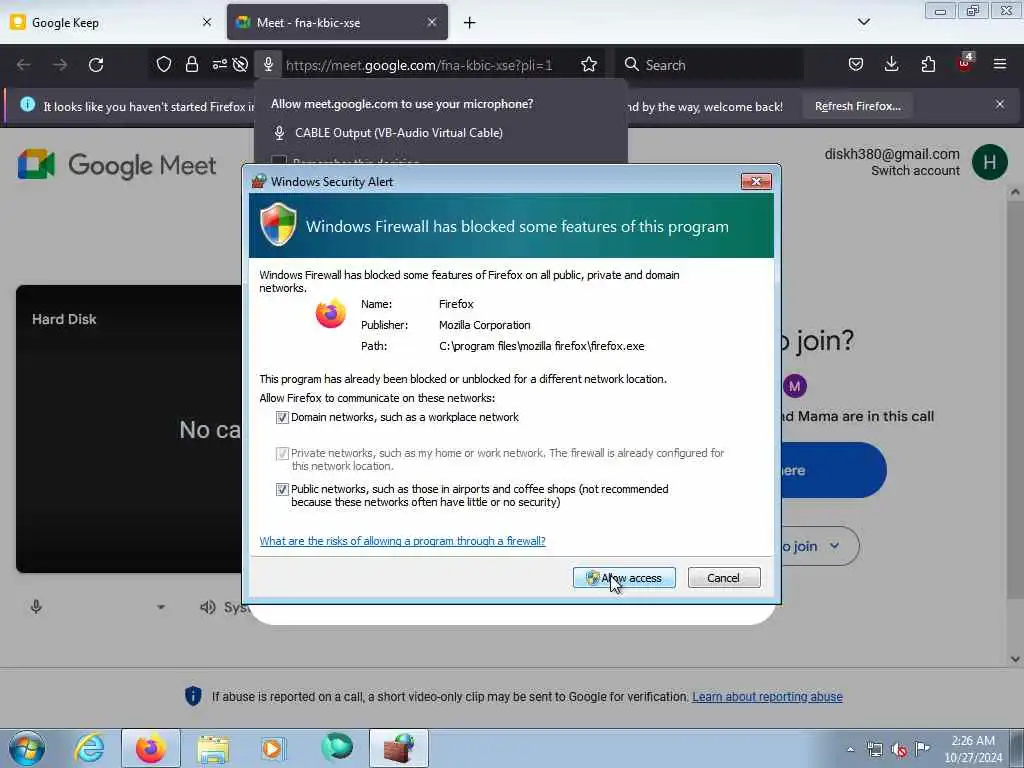Image resolution: width=1024 pixels, height=768 pixels.
Task: Click Allow access button
Action: 624,578
